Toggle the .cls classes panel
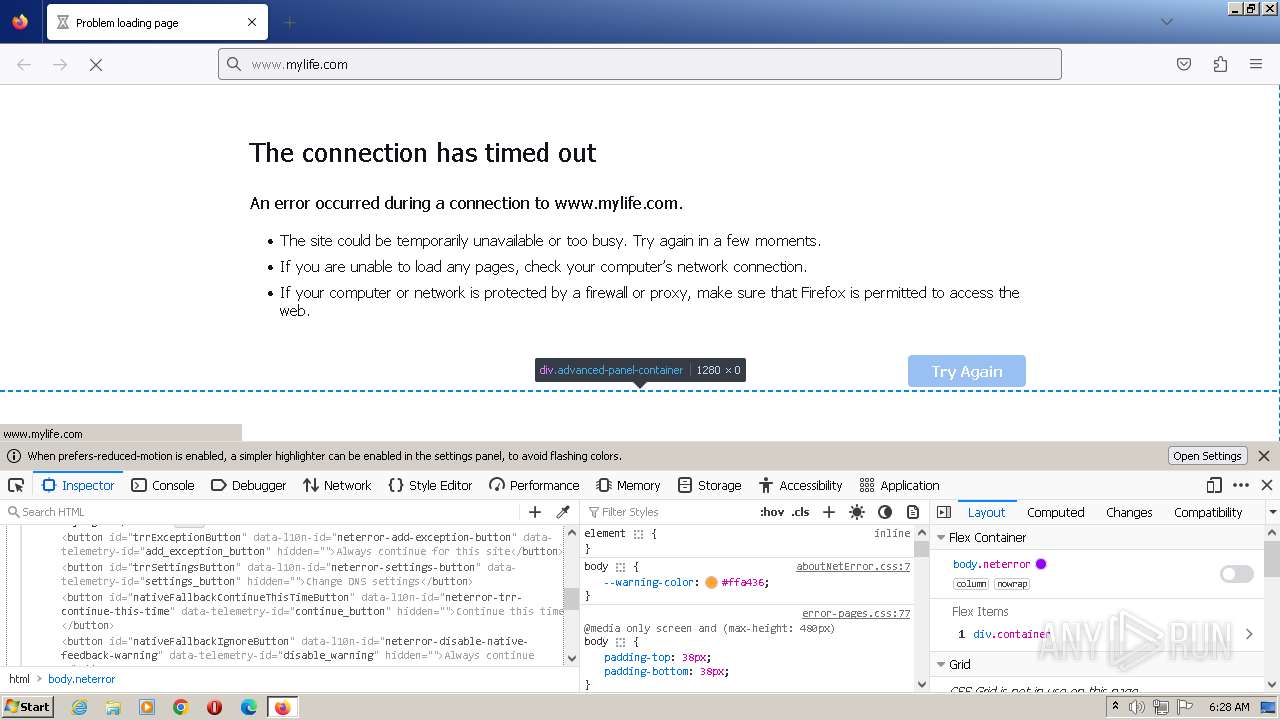 pyautogui.click(x=801, y=512)
